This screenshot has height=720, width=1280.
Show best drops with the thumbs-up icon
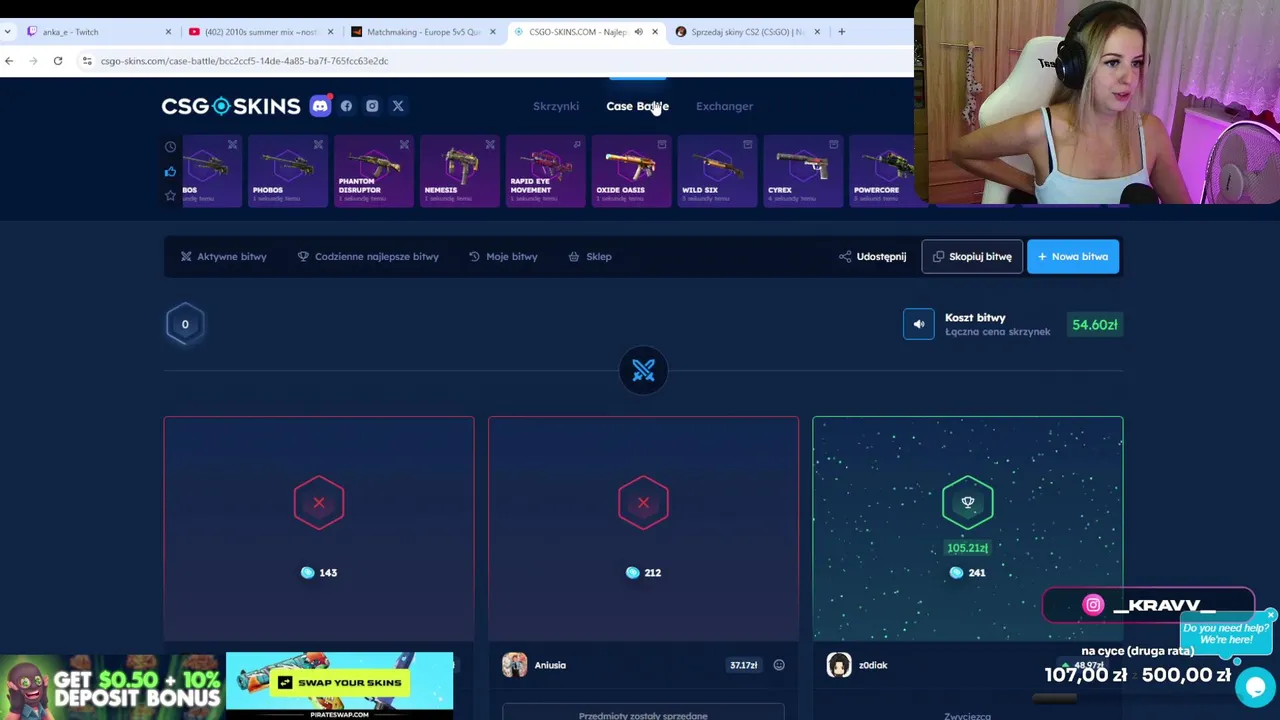pos(170,172)
